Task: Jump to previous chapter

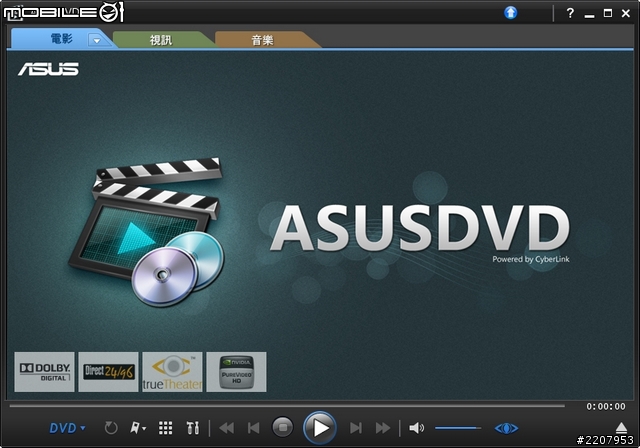Action: [x=253, y=428]
